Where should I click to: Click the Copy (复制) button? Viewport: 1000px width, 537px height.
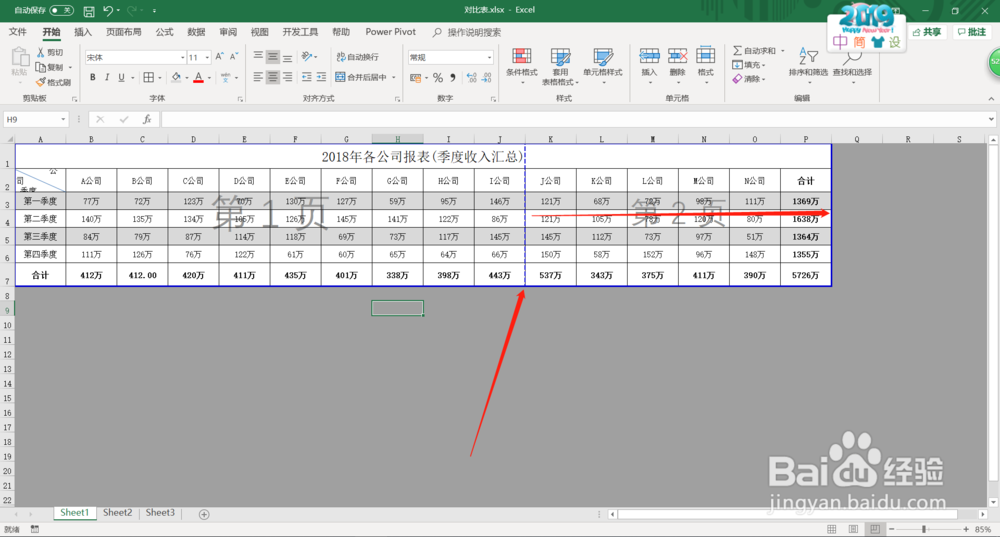[x=50, y=67]
